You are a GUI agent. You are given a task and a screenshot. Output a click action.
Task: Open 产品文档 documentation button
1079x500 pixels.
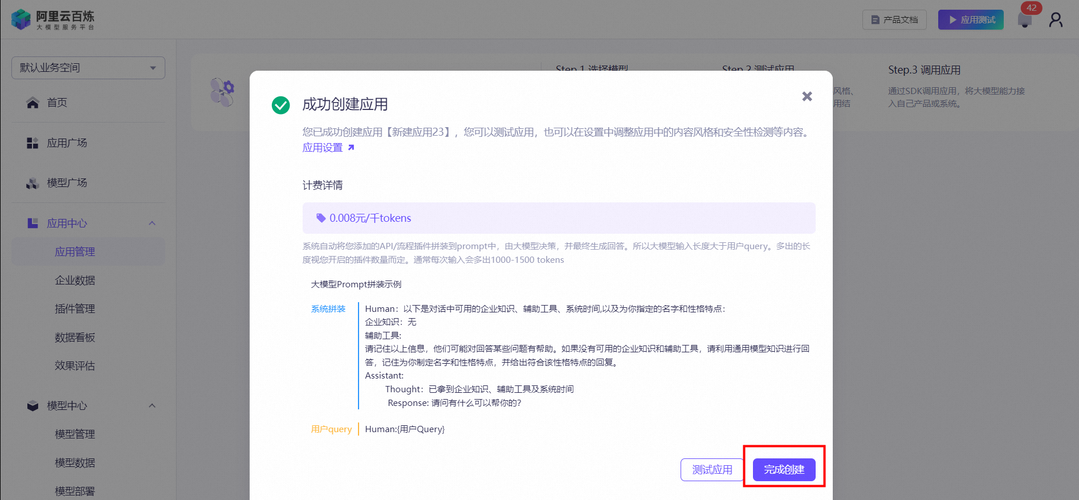coord(895,20)
